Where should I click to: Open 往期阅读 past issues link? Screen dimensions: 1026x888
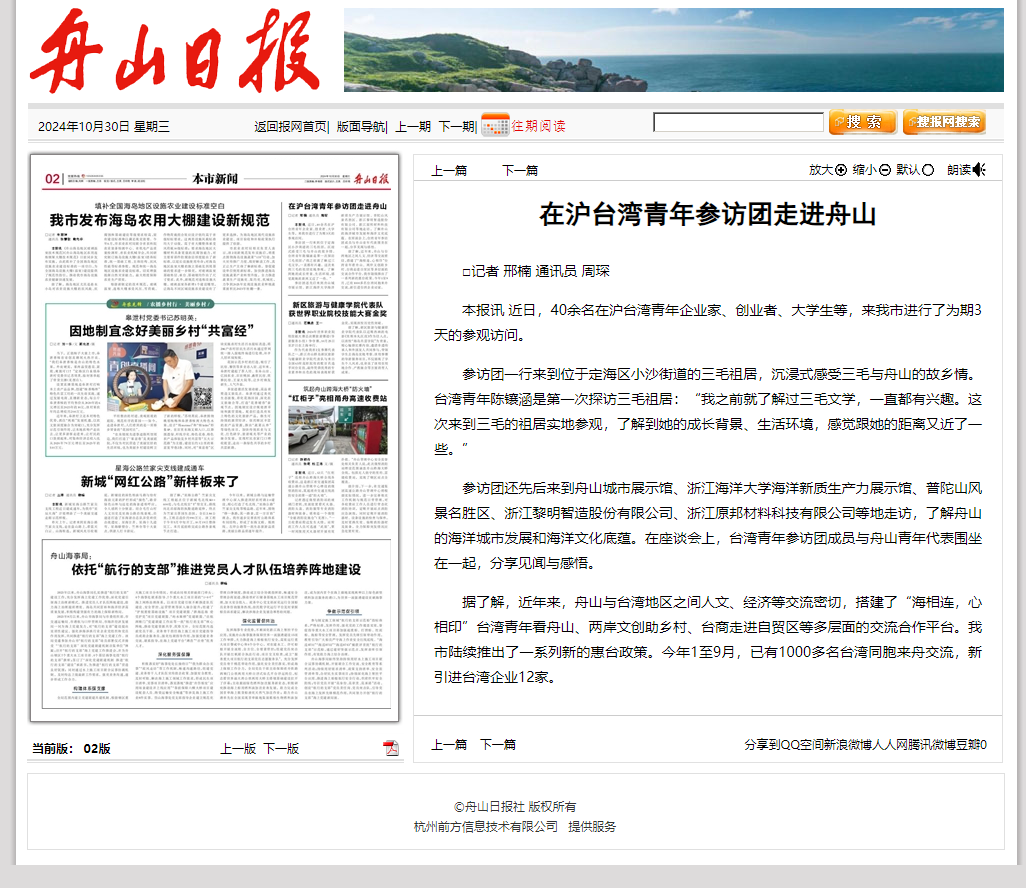click(539, 126)
